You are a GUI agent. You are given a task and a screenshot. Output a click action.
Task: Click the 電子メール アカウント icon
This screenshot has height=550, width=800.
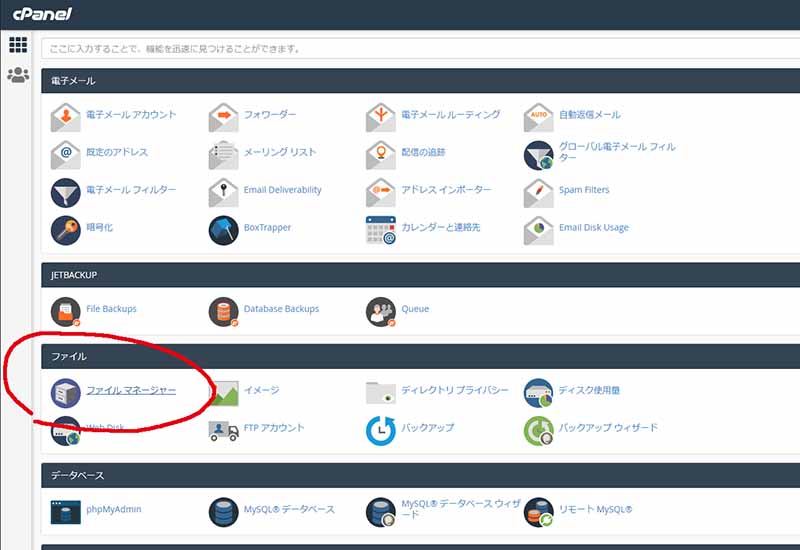coord(66,117)
